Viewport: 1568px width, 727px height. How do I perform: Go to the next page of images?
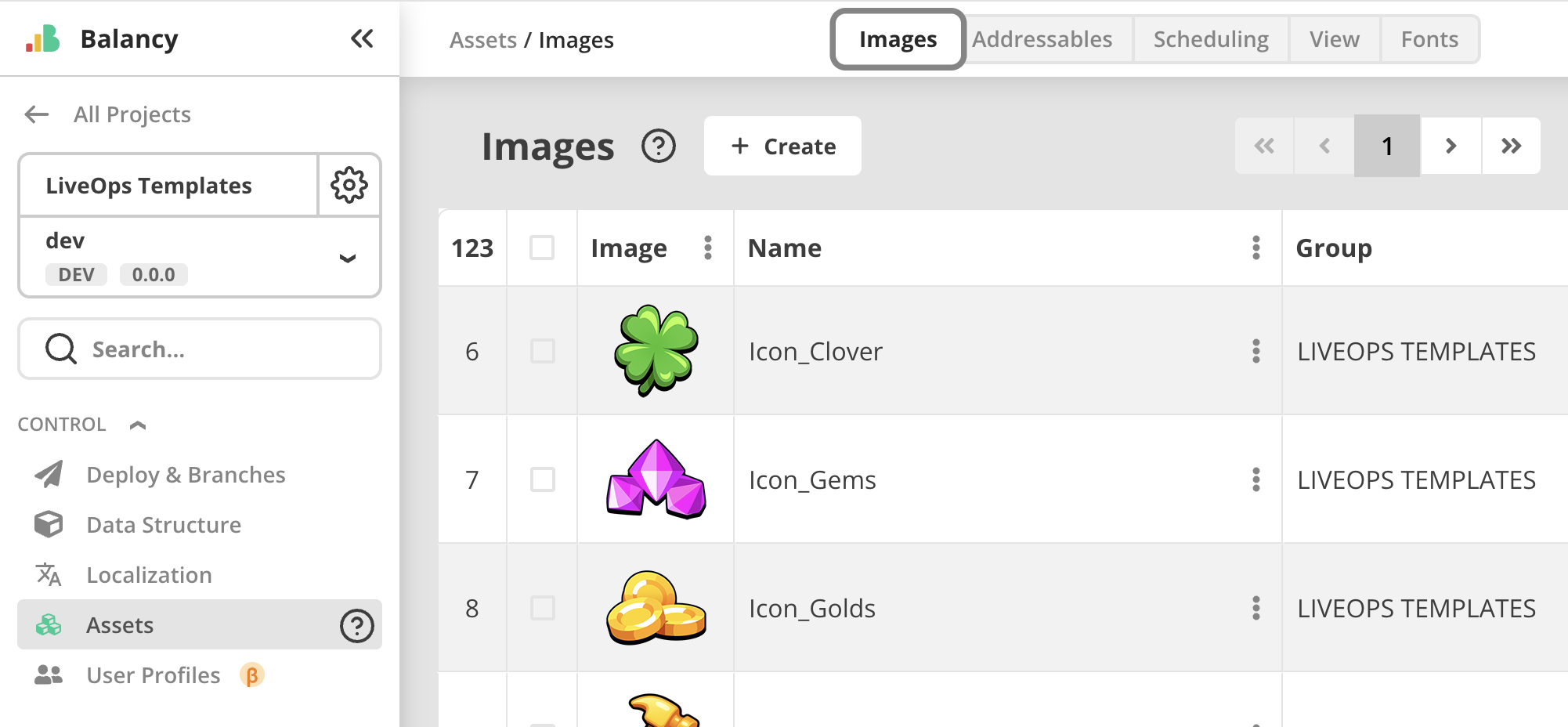pos(1451,146)
